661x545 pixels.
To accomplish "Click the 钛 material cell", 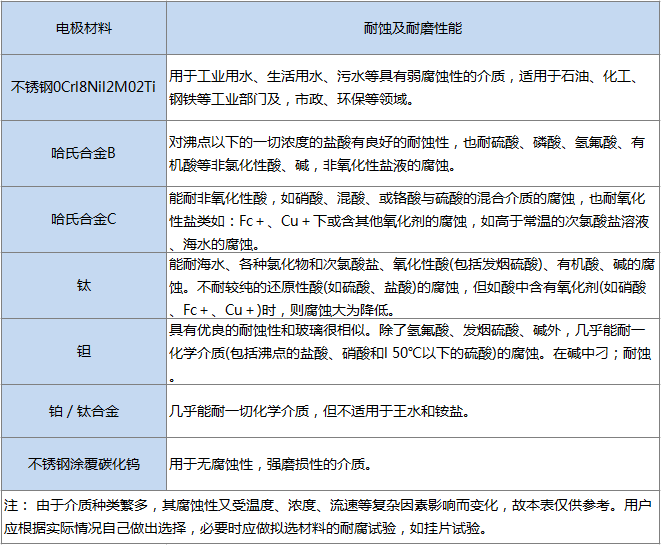I will 83,285.
